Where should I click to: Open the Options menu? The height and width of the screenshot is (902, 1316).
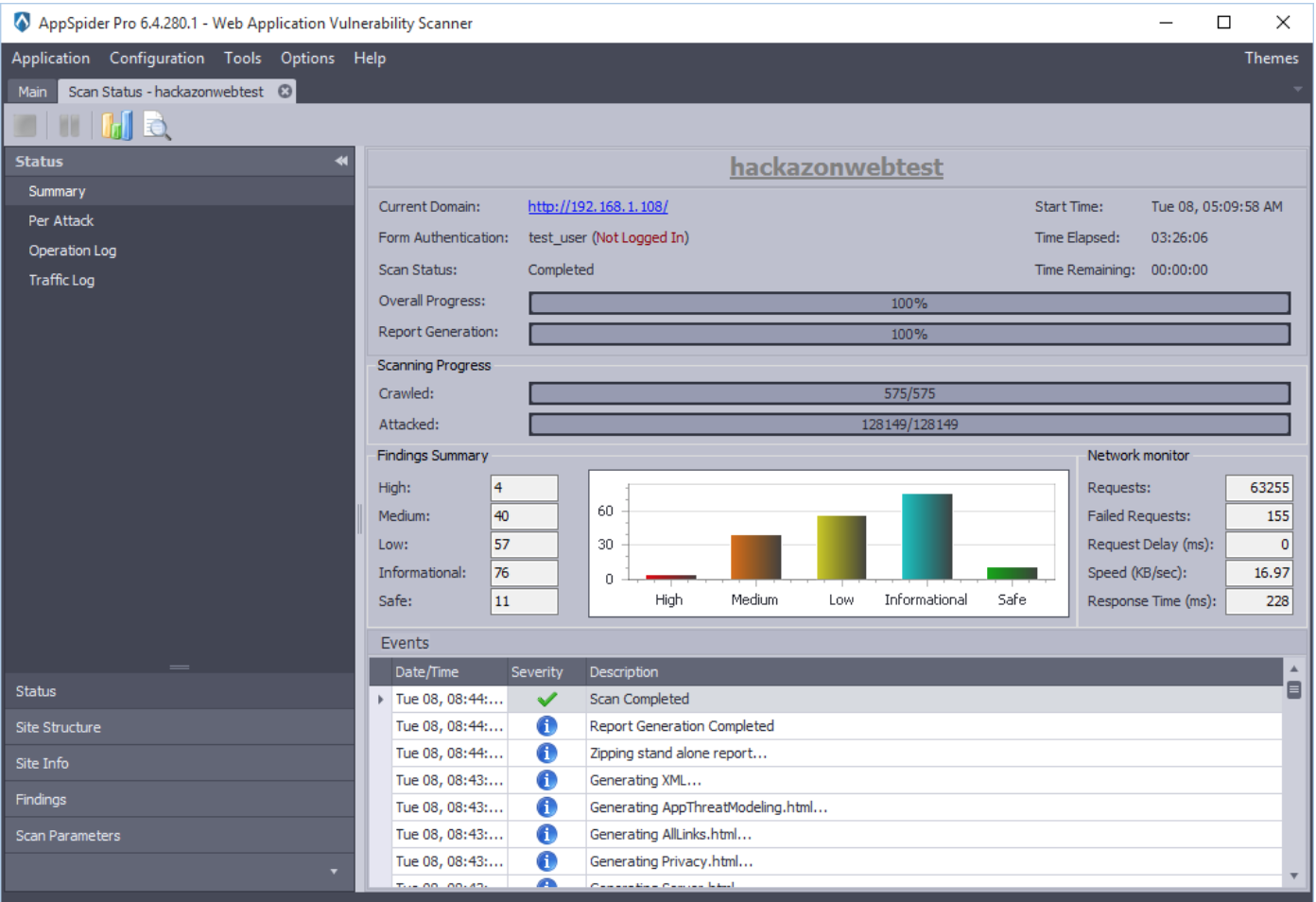[x=307, y=59]
